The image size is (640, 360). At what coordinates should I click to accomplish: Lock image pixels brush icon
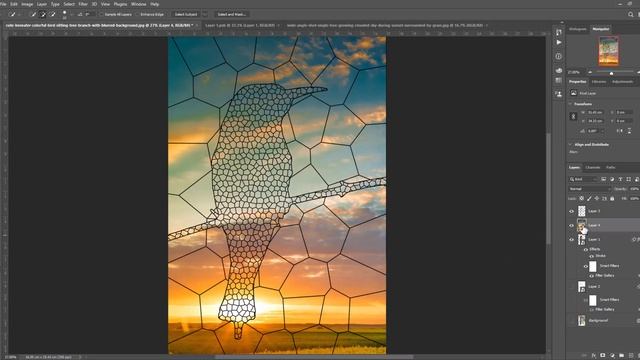coord(589,199)
